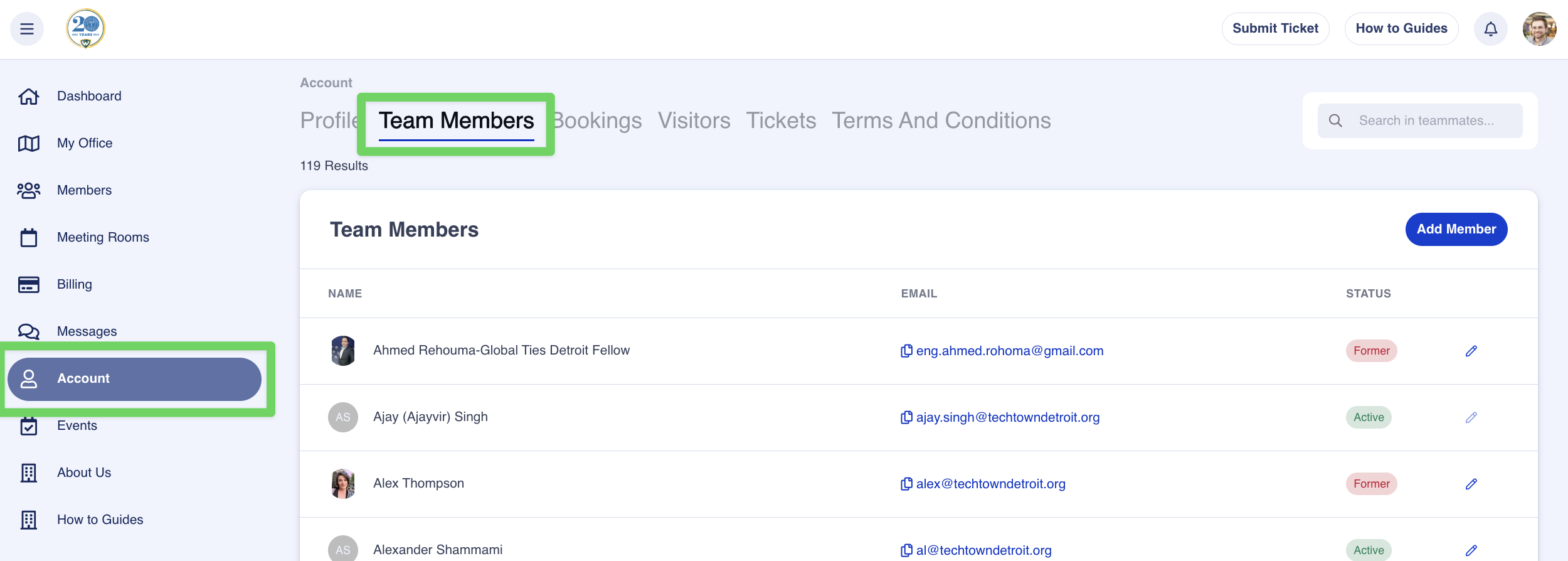Click alex@techtowndetroit.org email link
This screenshot has width=1568, height=561.
990,484
